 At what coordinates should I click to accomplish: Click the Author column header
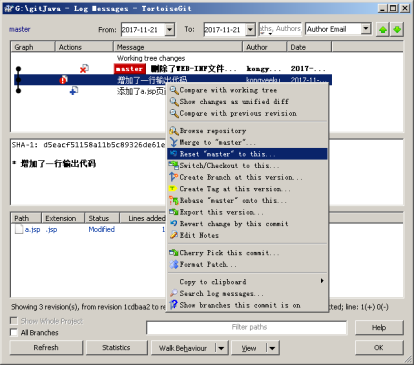(265, 47)
